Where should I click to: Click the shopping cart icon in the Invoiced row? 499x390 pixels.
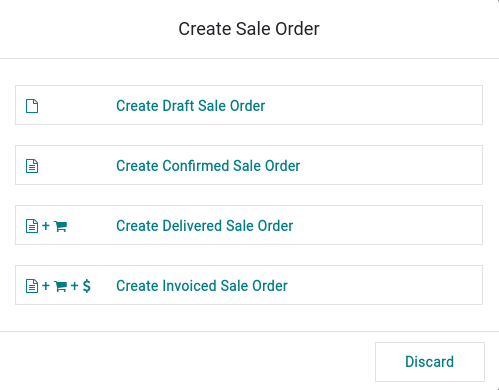pos(60,286)
